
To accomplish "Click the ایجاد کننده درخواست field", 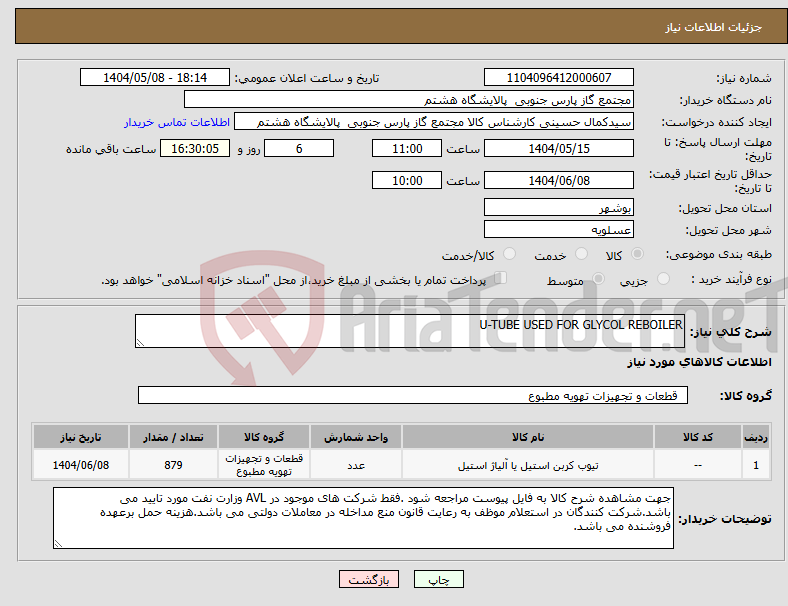I will 434,122.
